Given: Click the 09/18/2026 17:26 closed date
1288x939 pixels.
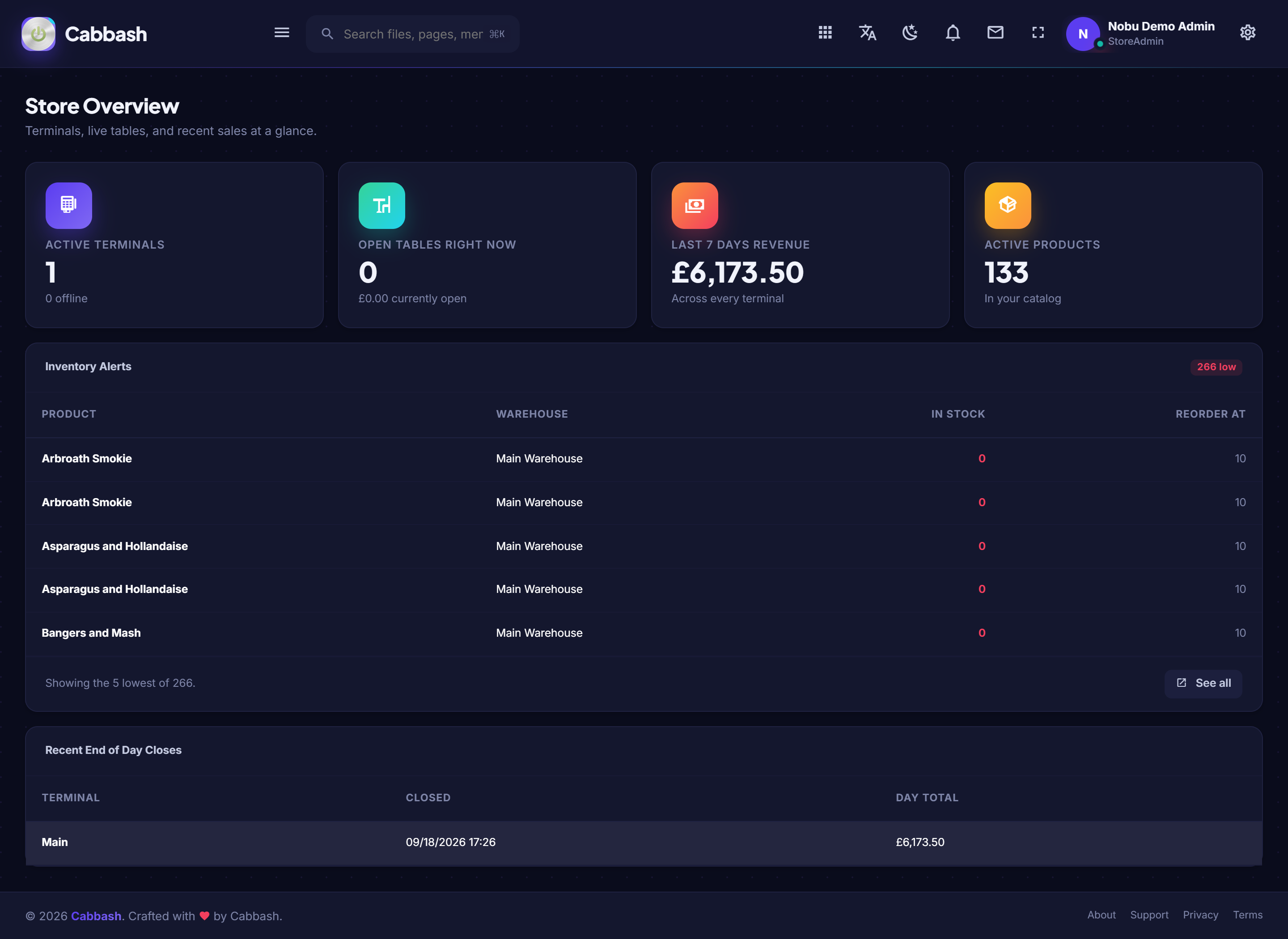Looking at the screenshot, I should pos(451,842).
